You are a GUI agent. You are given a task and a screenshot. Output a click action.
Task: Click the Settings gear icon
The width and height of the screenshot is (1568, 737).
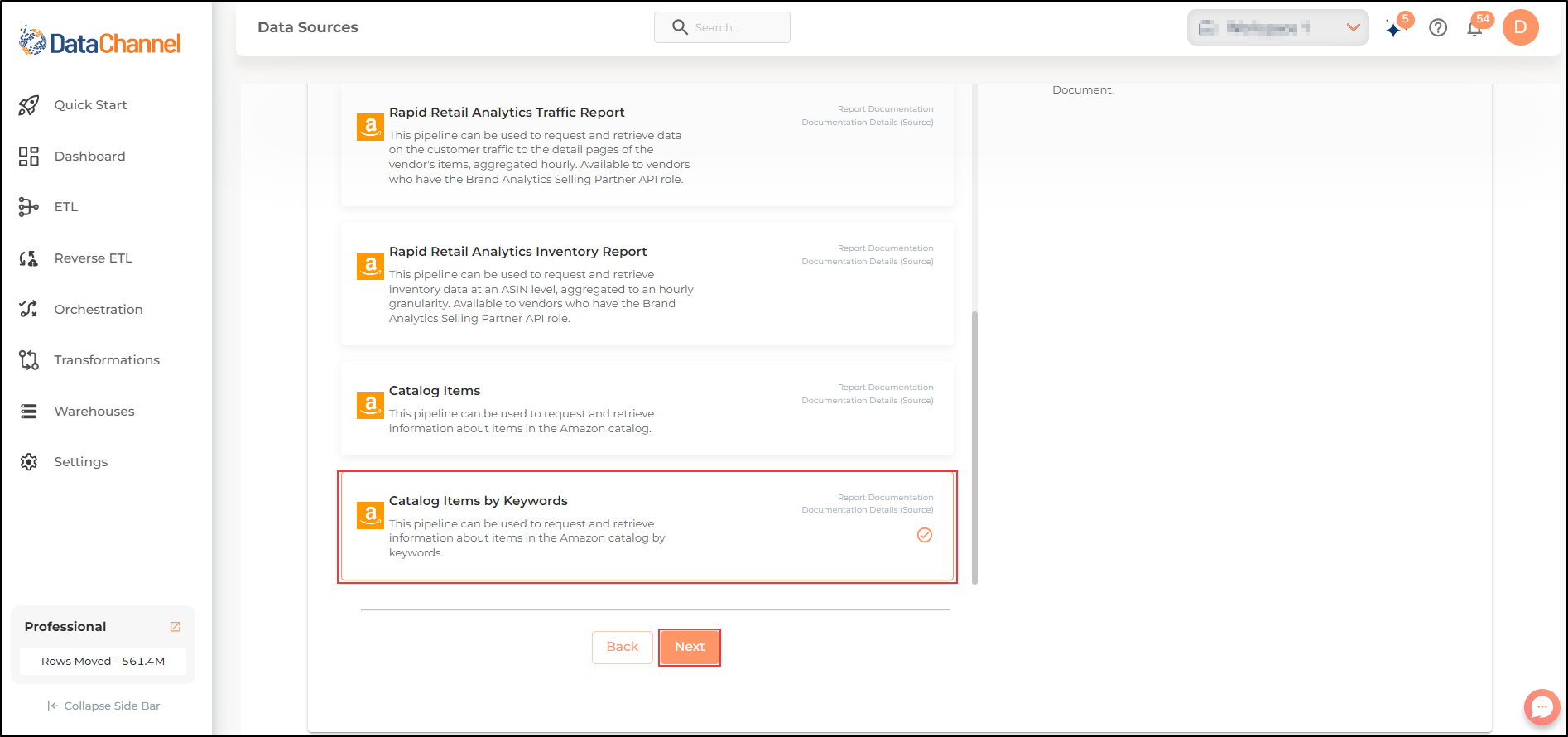click(29, 462)
